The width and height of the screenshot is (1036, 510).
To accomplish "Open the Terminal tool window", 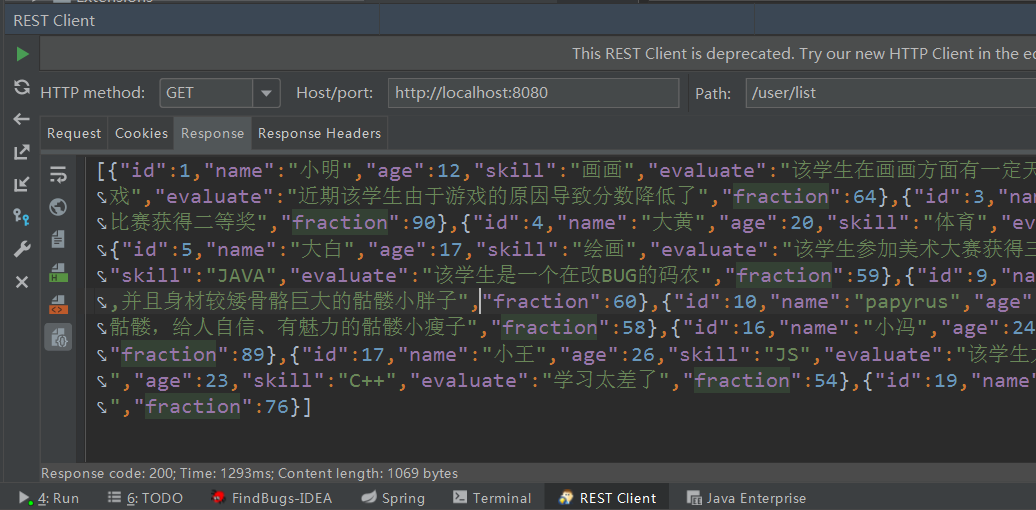I will coord(492,498).
